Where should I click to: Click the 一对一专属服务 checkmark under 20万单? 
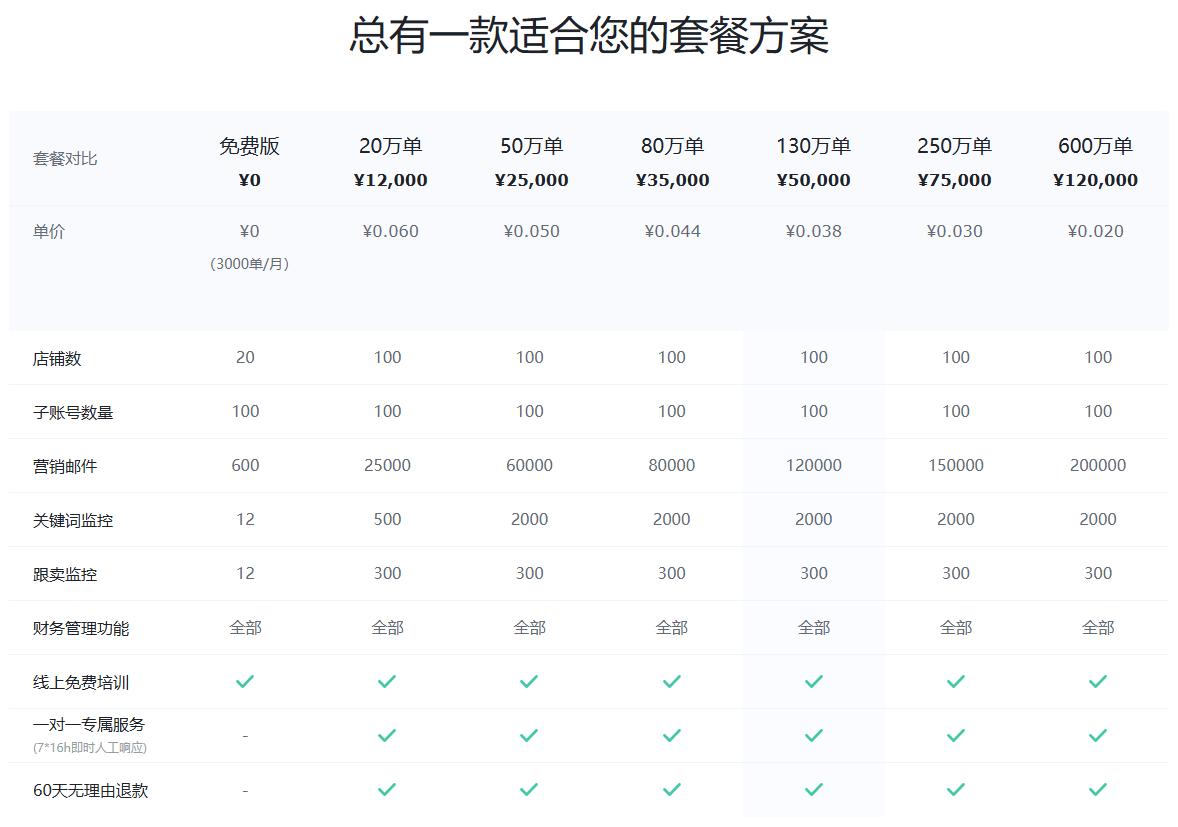click(x=387, y=736)
